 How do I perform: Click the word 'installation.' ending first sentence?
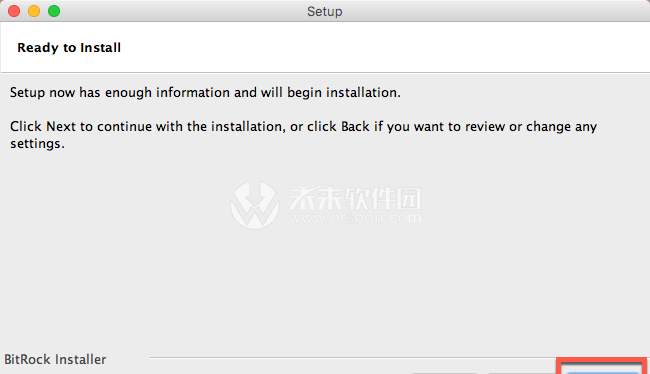pos(363,92)
